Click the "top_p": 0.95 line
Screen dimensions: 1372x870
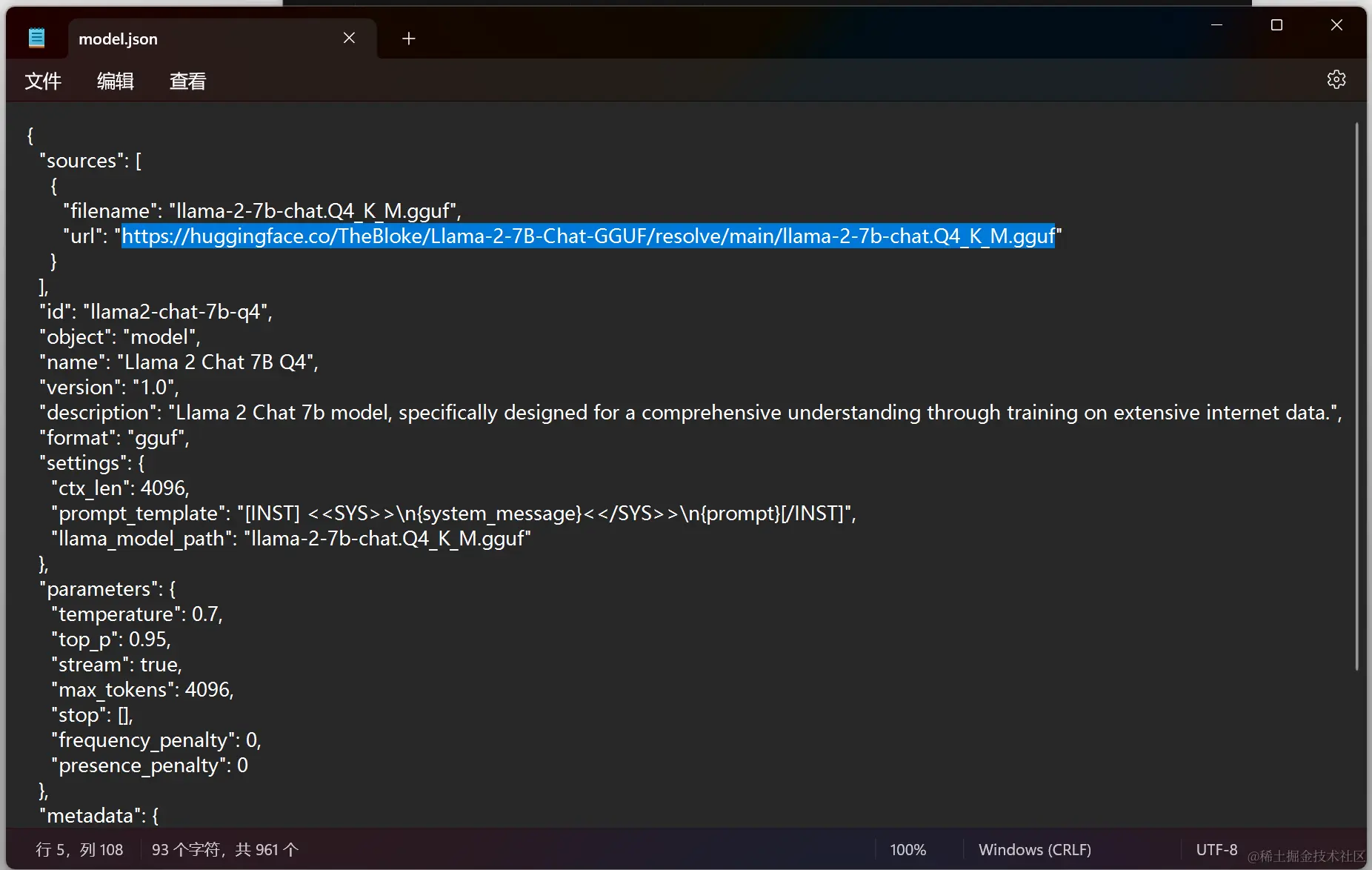tap(111, 640)
